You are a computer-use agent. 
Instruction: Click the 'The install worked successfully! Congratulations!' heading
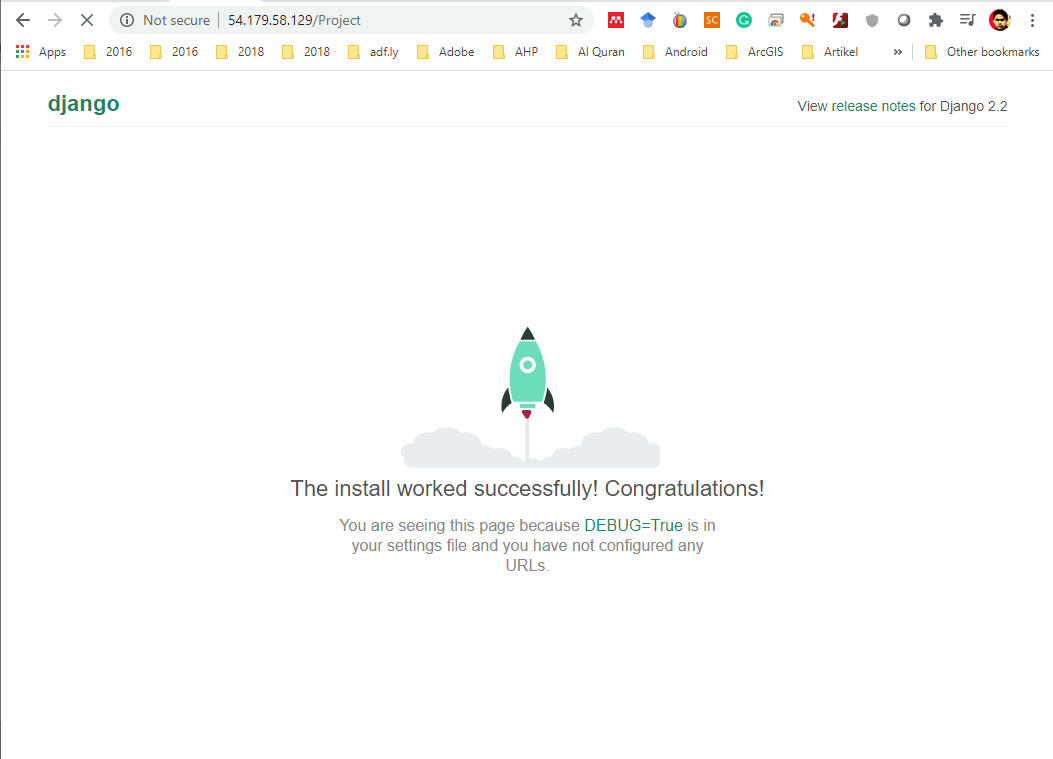tap(527, 488)
